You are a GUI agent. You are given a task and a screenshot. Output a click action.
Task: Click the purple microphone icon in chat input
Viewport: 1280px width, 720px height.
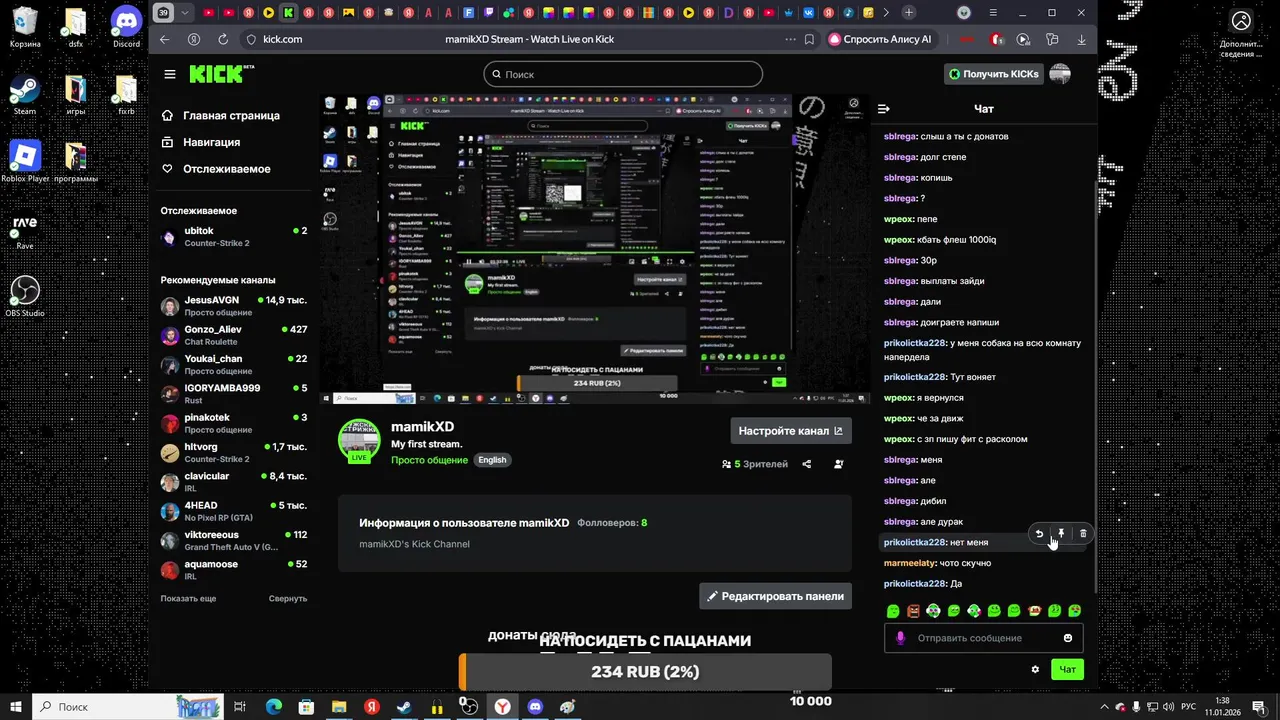[900, 638]
